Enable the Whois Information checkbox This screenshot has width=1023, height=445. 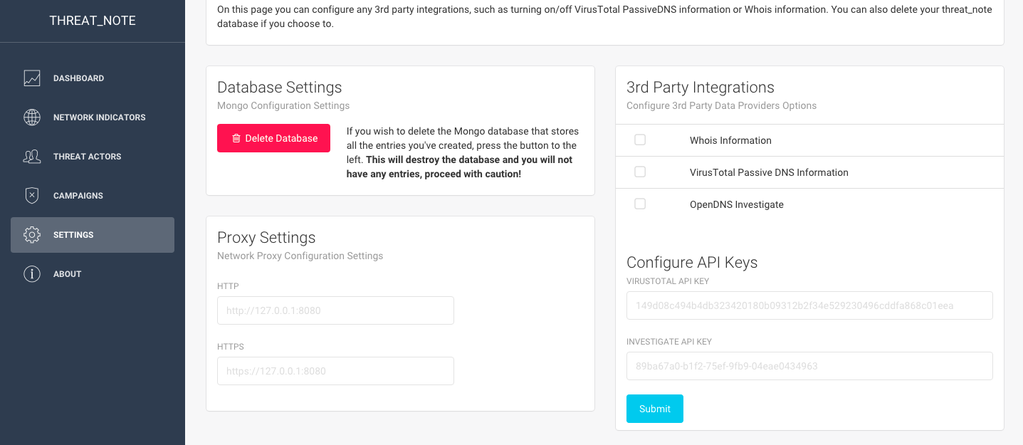click(640, 140)
